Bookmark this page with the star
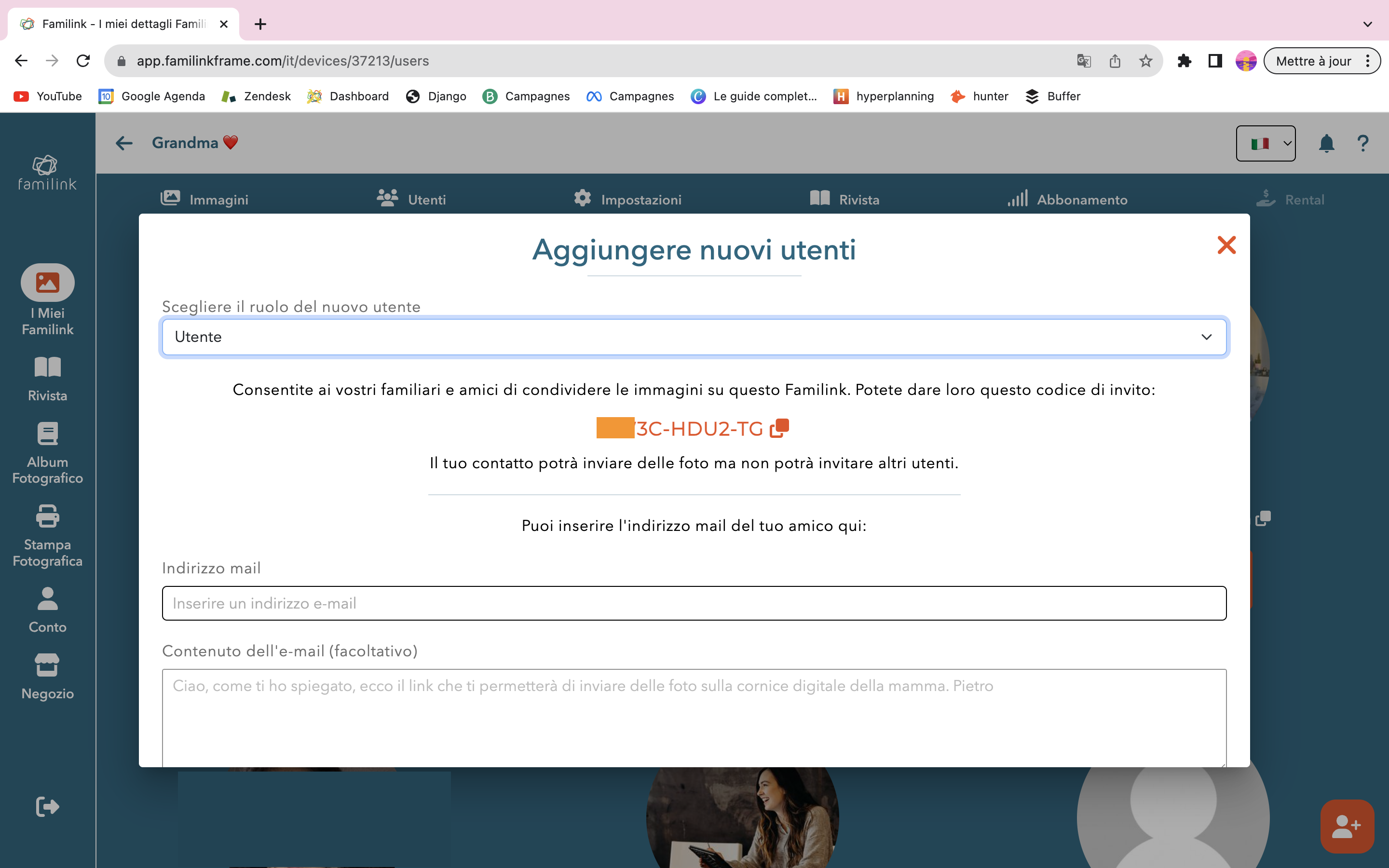1389x868 pixels. 1145,61
